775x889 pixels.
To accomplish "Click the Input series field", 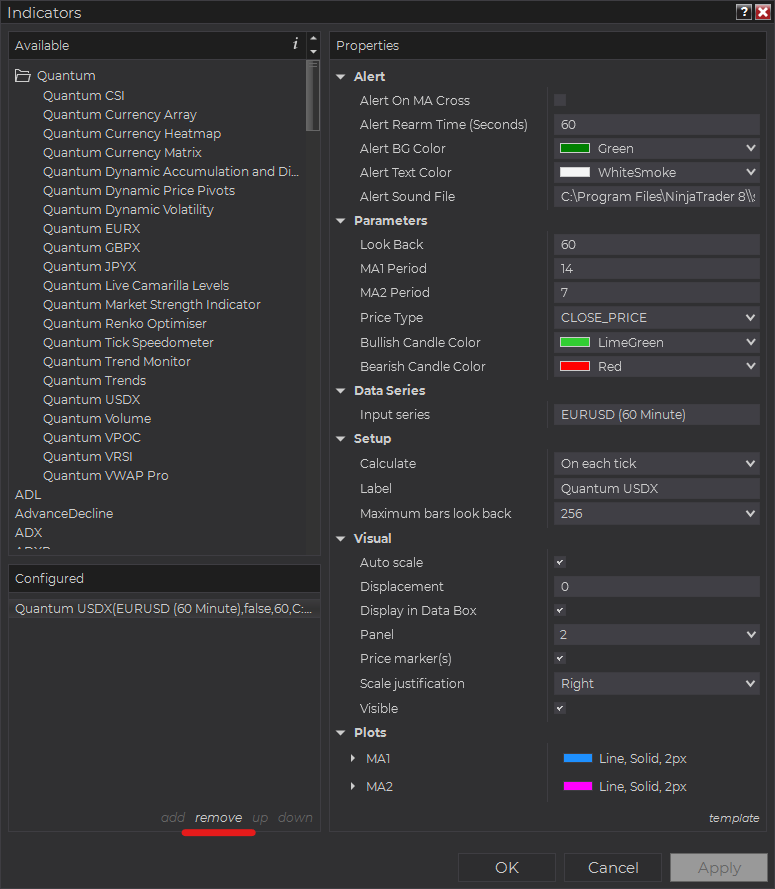I will tap(657, 414).
